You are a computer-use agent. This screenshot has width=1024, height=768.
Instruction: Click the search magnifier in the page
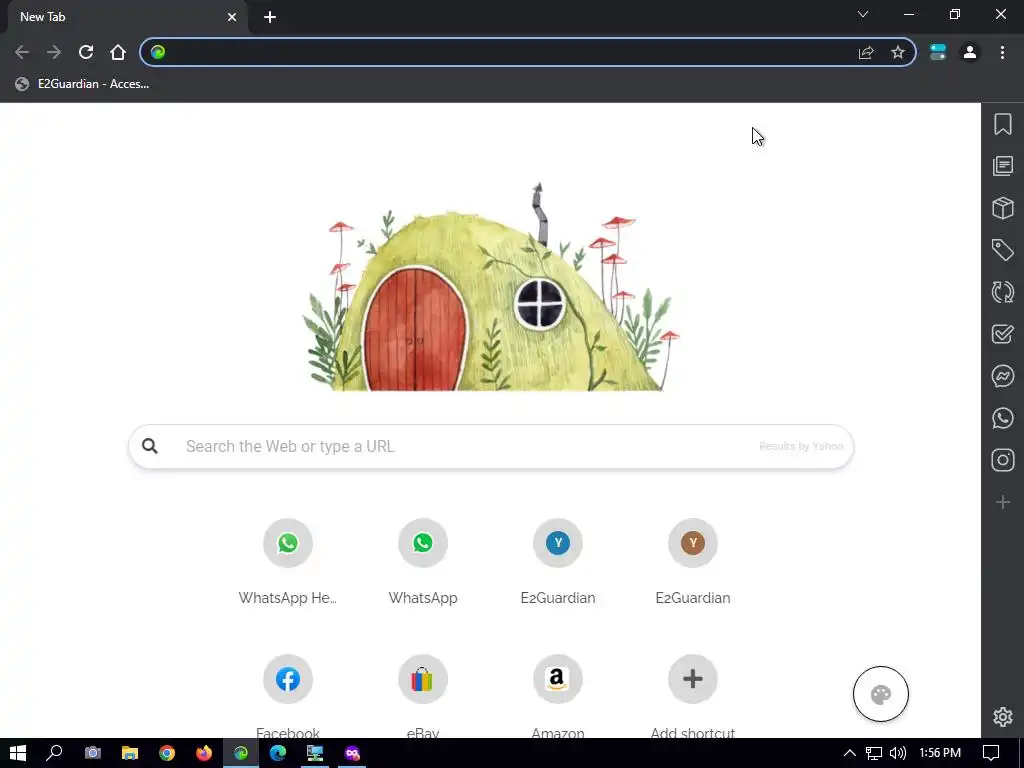150,445
